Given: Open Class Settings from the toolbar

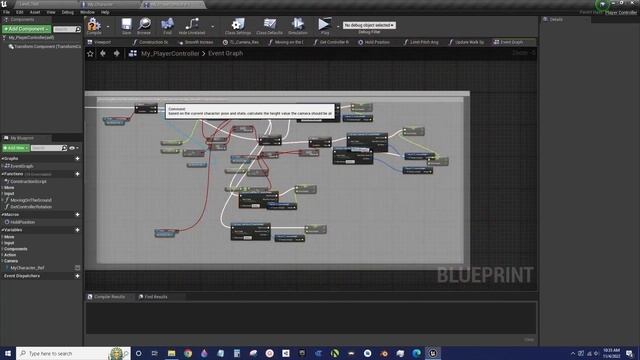Looking at the screenshot, I should tap(238, 25).
